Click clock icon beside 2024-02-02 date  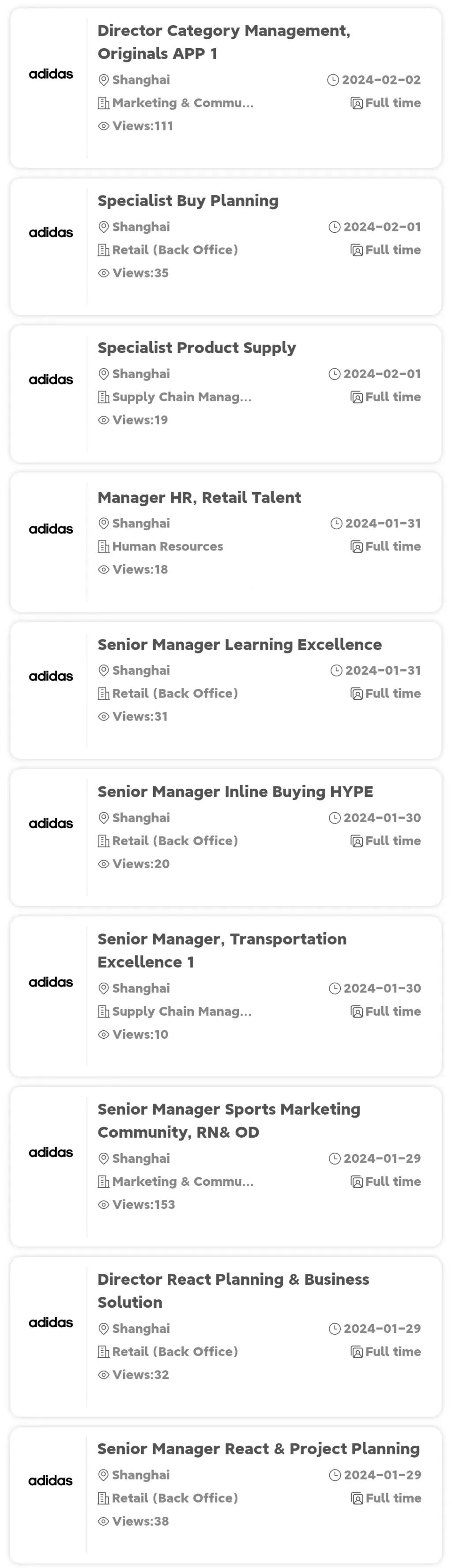[333, 80]
